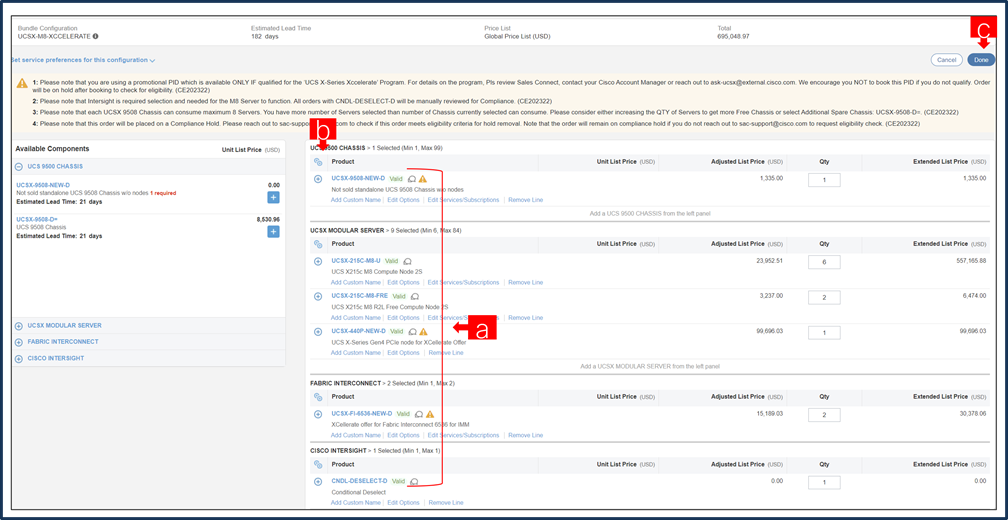Click headset icon next to UCSX-215C-M8-FRE
The width and height of the screenshot is (1008, 520).
coord(415,296)
